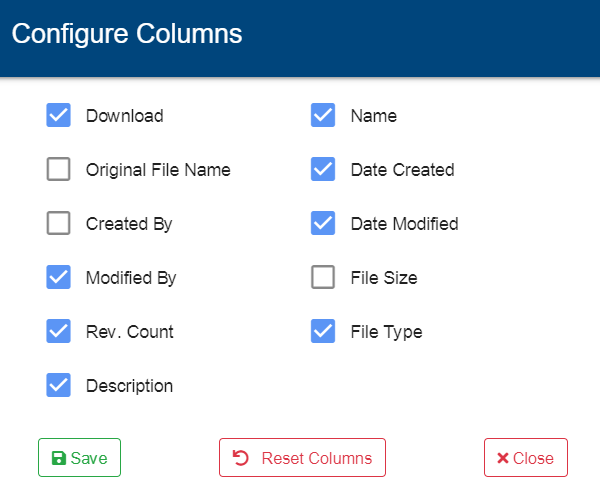Click the Description label
600x487 pixels.
click(x=130, y=386)
